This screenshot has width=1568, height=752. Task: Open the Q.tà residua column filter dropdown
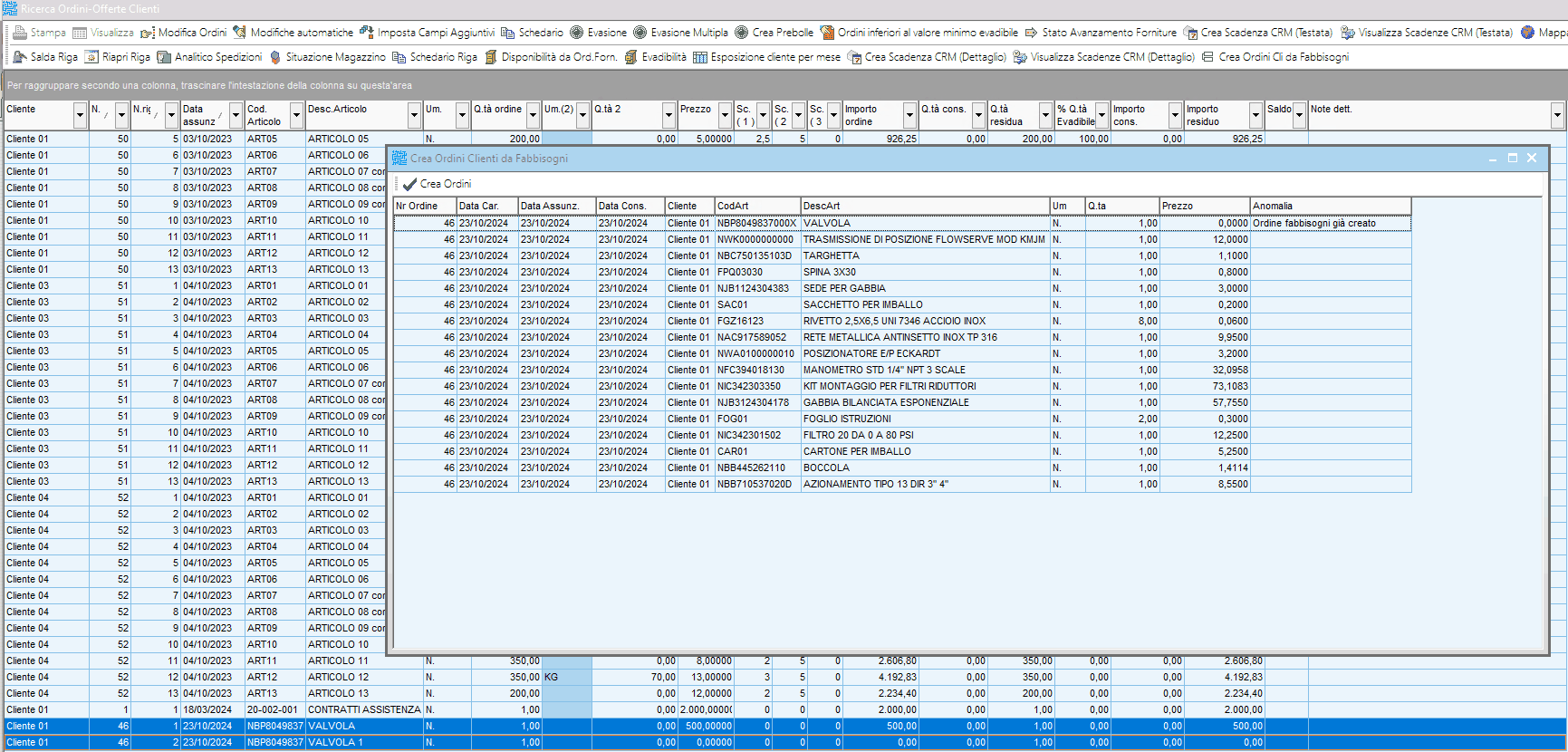(1045, 116)
